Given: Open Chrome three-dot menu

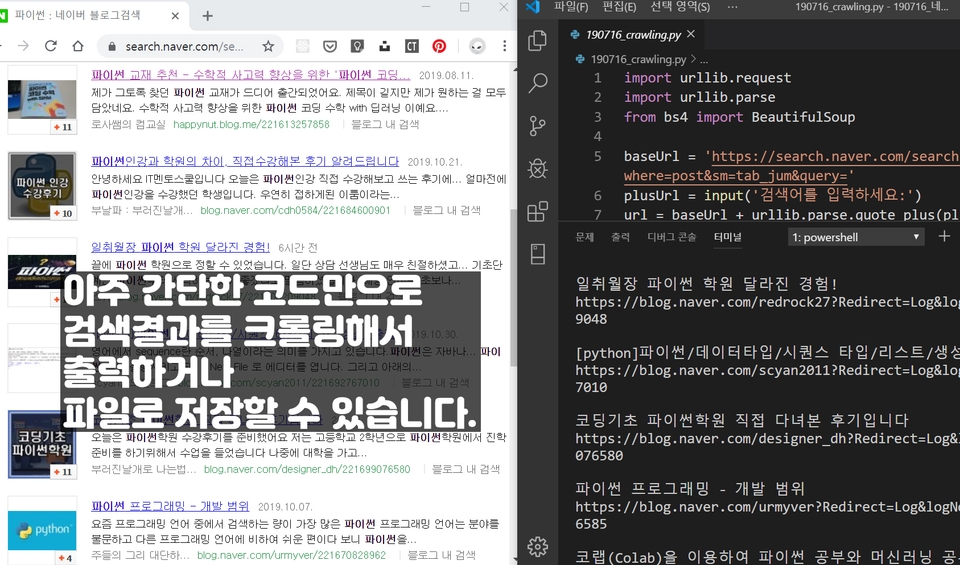Looking at the screenshot, I should (504, 46).
